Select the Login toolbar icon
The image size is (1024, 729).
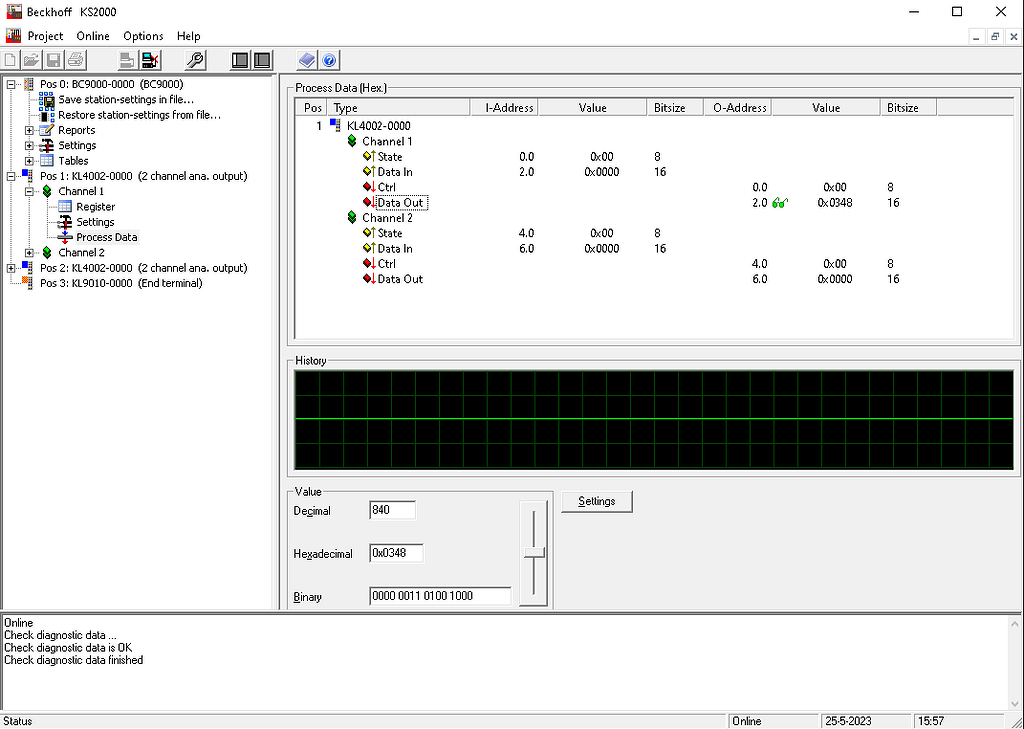click(127, 59)
